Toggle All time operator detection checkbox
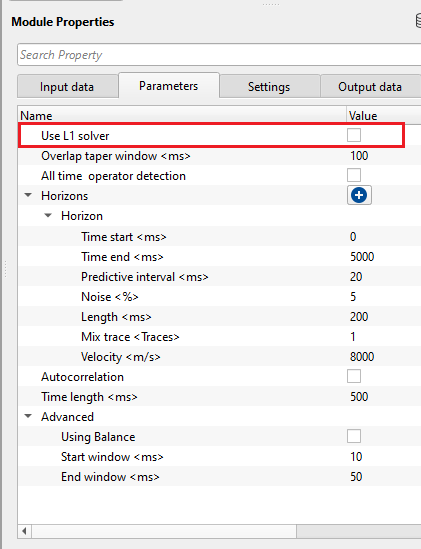The height and width of the screenshot is (549, 421). coord(354,175)
